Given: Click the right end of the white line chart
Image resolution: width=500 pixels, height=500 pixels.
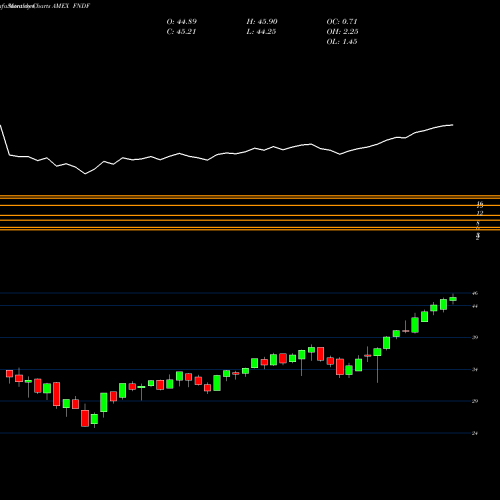Looking at the screenshot, I should [452, 125].
